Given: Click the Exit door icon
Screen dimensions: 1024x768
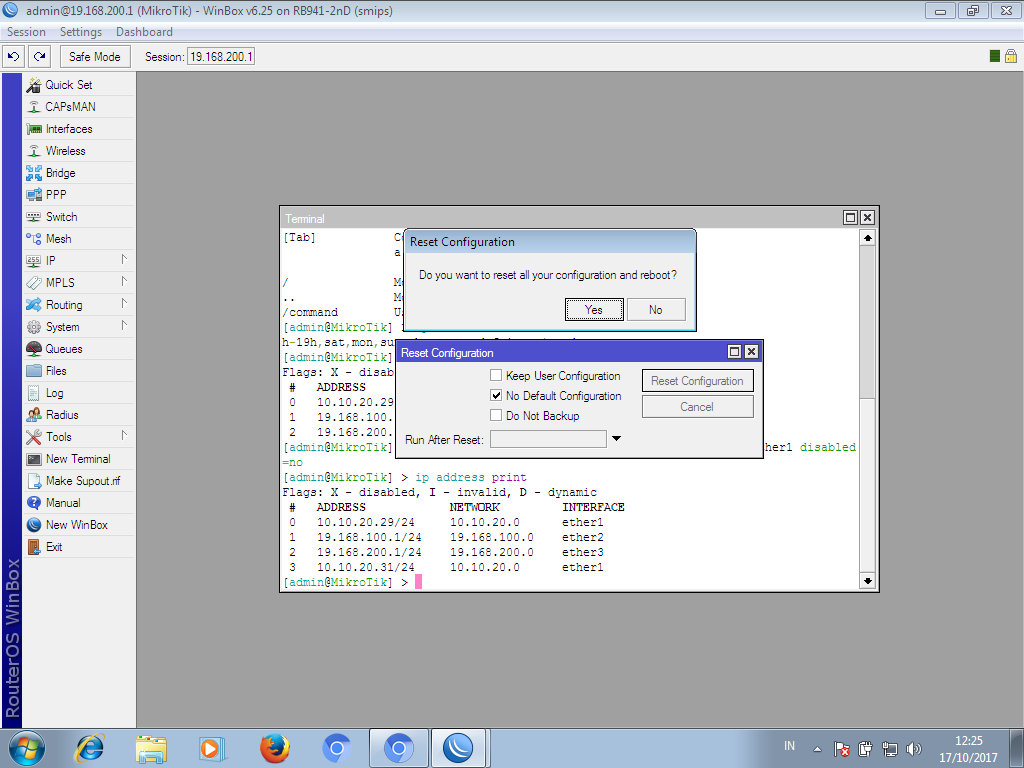Looking at the screenshot, I should 33,547.
